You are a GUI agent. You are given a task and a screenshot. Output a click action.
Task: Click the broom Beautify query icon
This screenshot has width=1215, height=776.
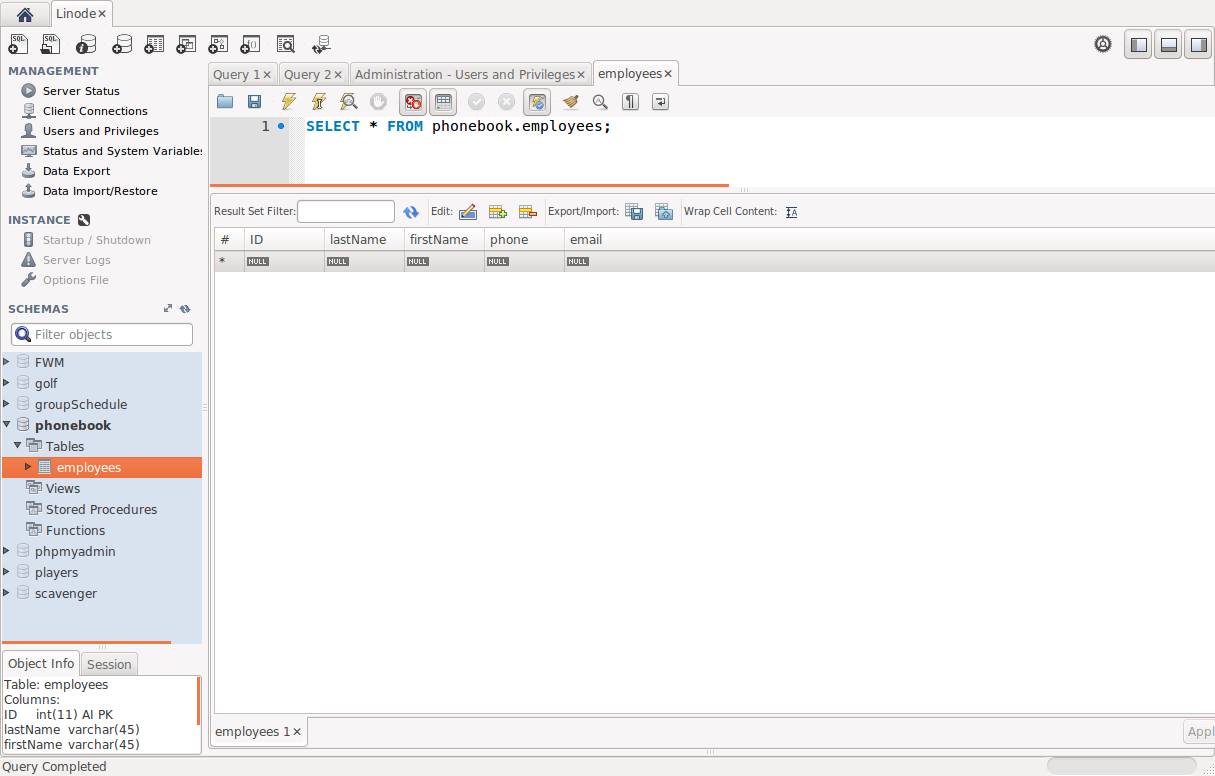(570, 101)
